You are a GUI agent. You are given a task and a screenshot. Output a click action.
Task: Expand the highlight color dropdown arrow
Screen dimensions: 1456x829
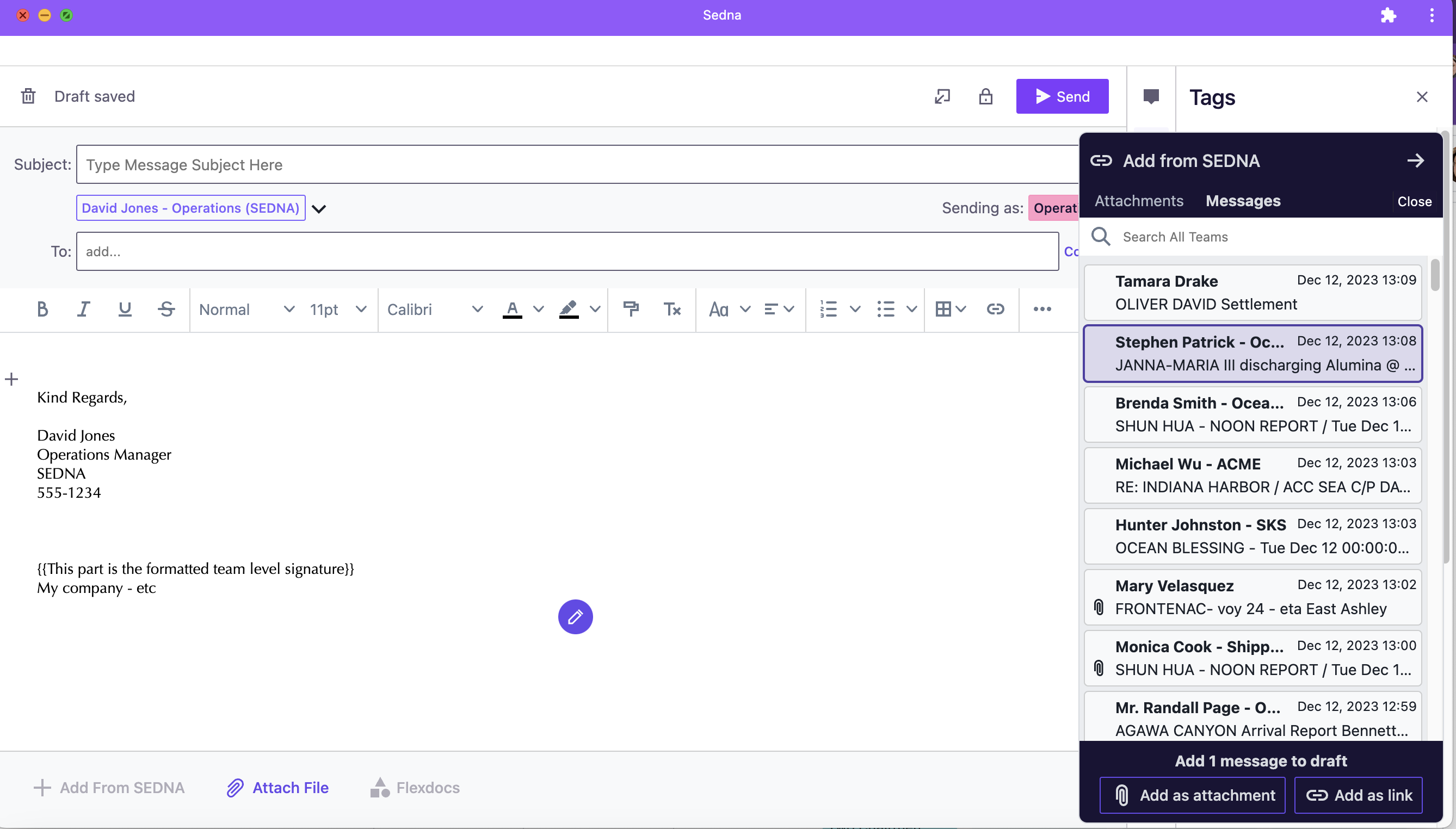click(x=595, y=309)
